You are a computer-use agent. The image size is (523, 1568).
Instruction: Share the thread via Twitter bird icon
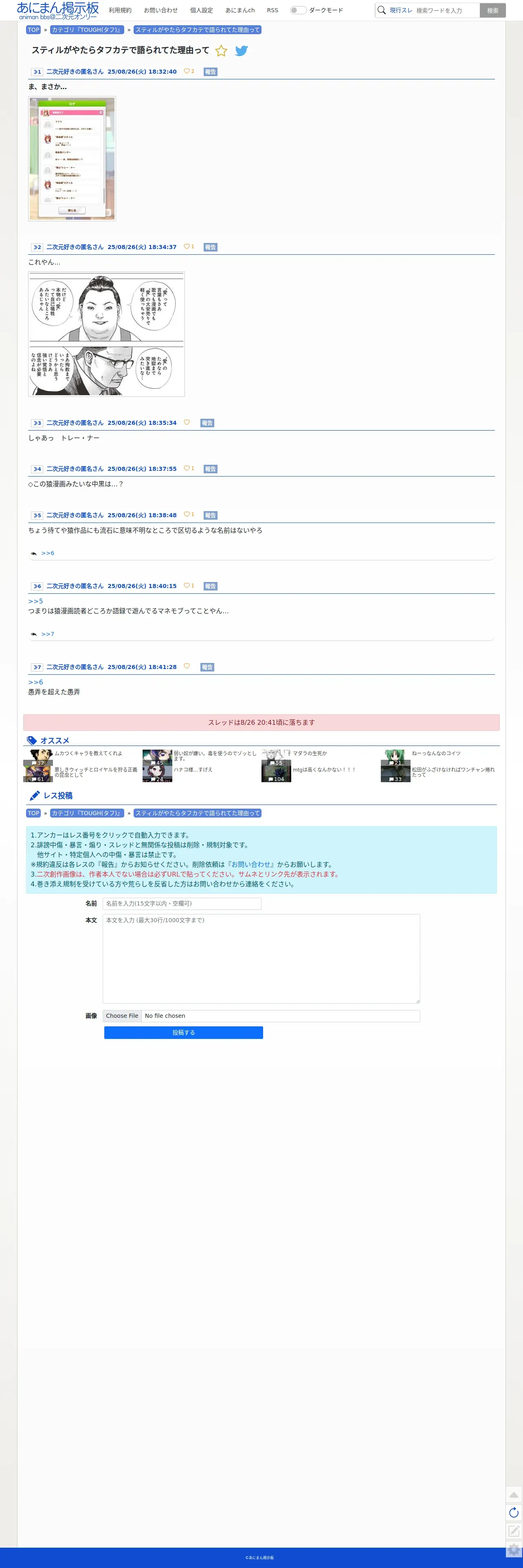click(x=242, y=51)
